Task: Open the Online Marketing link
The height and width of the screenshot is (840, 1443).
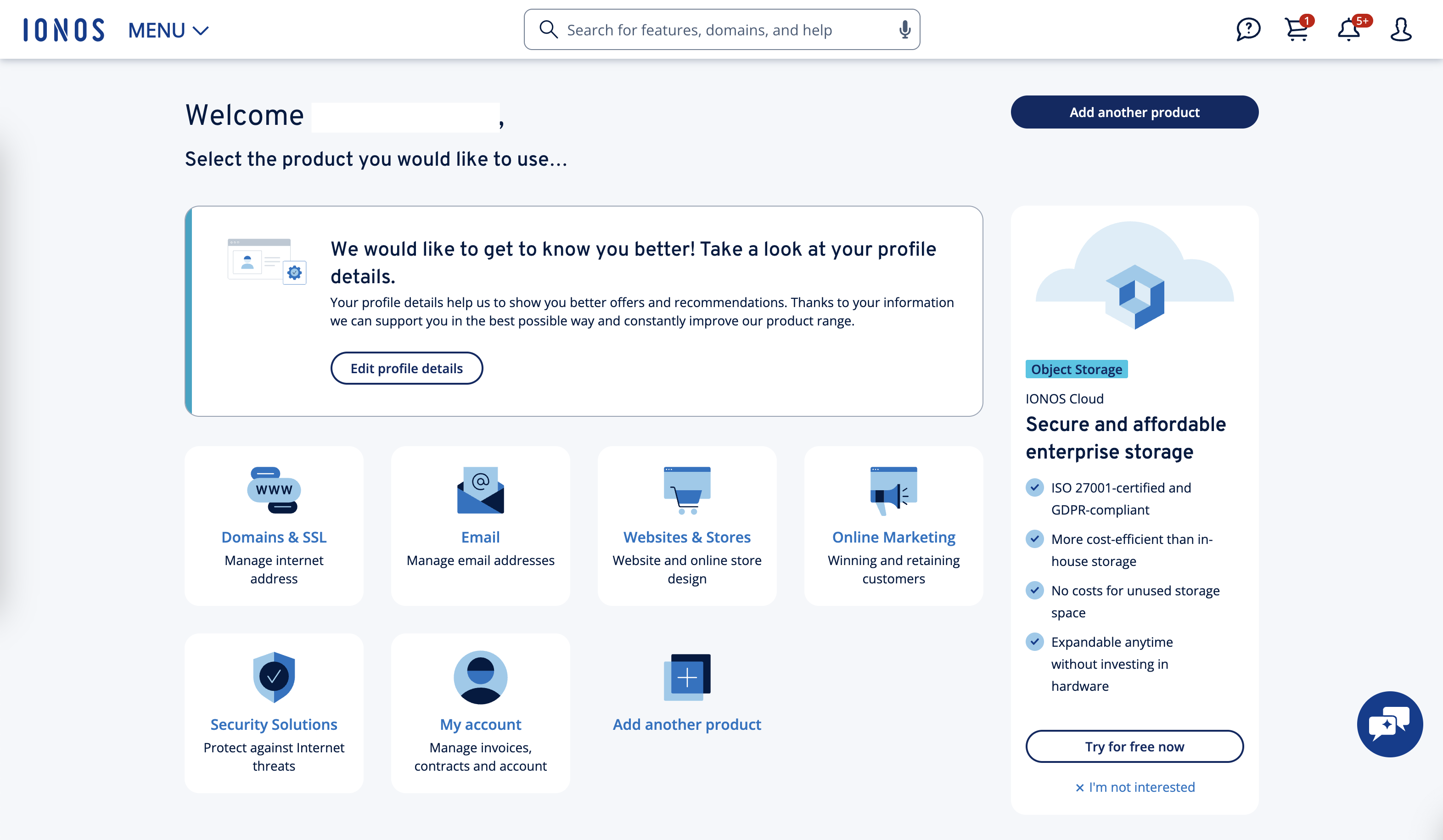Action: [x=893, y=537]
